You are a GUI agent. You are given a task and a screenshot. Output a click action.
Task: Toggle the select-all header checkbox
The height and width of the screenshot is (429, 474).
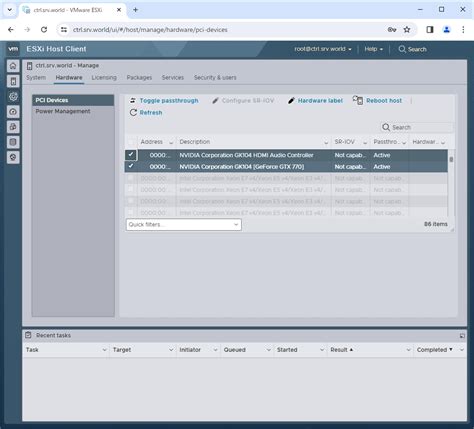pyautogui.click(x=131, y=142)
